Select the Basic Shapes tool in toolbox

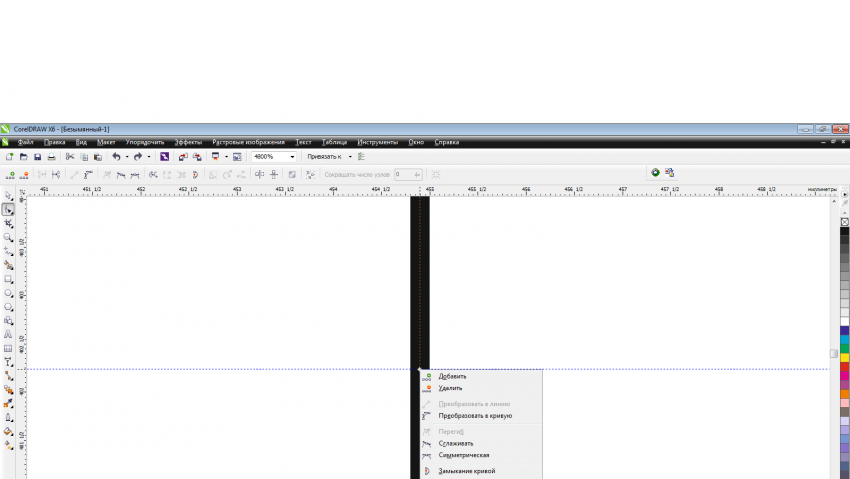(x=8, y=321)
